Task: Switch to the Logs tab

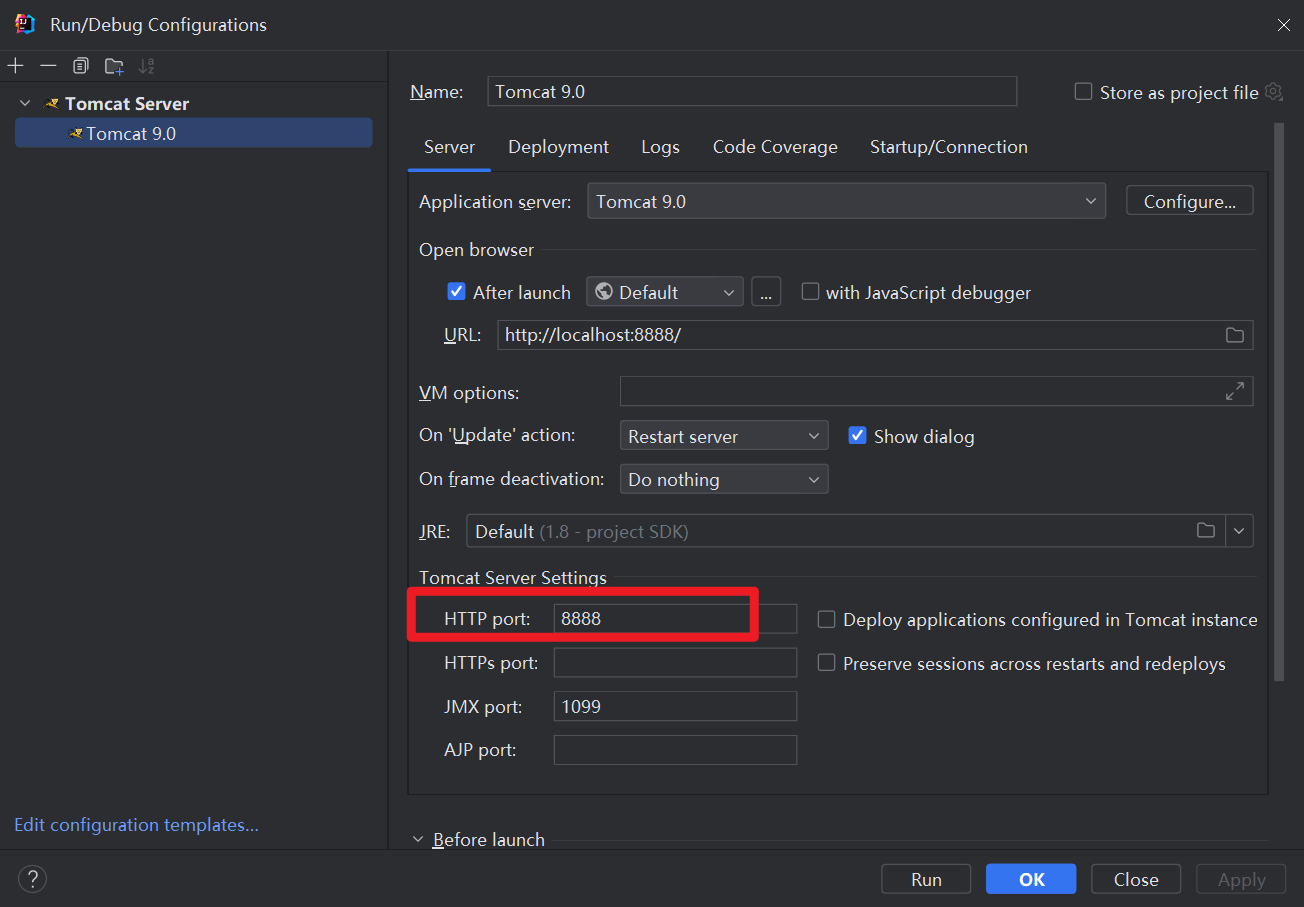Action: [x=660, y=147]
